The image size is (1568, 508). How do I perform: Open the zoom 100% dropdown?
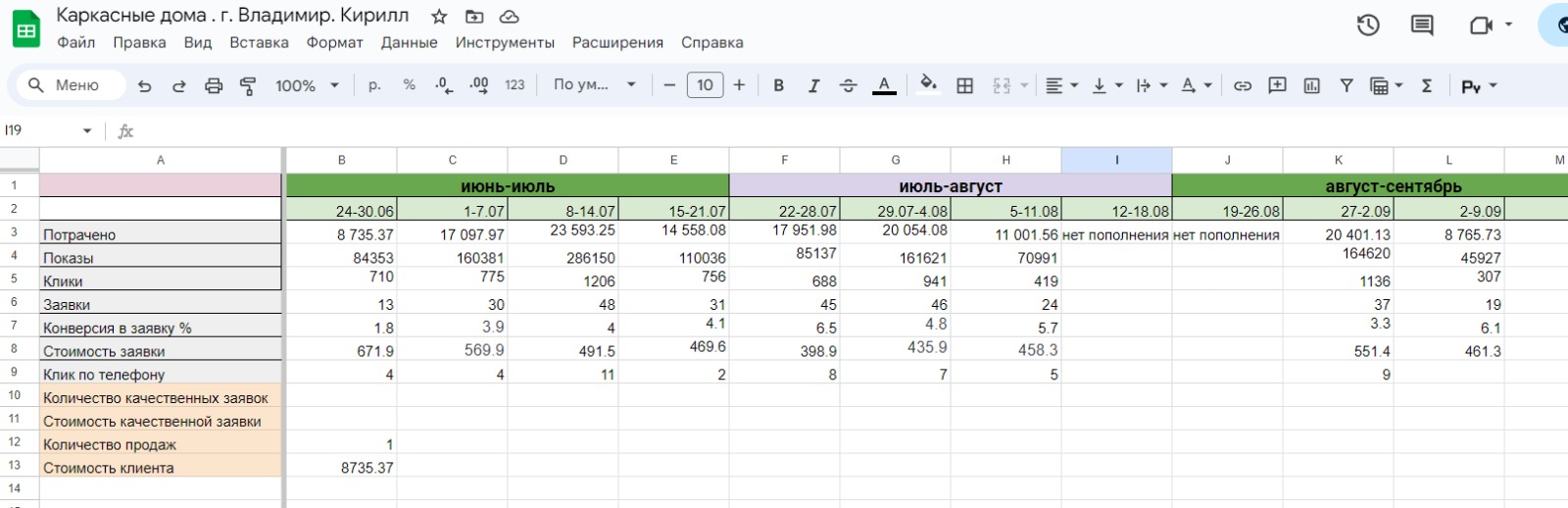coord(306,85)
